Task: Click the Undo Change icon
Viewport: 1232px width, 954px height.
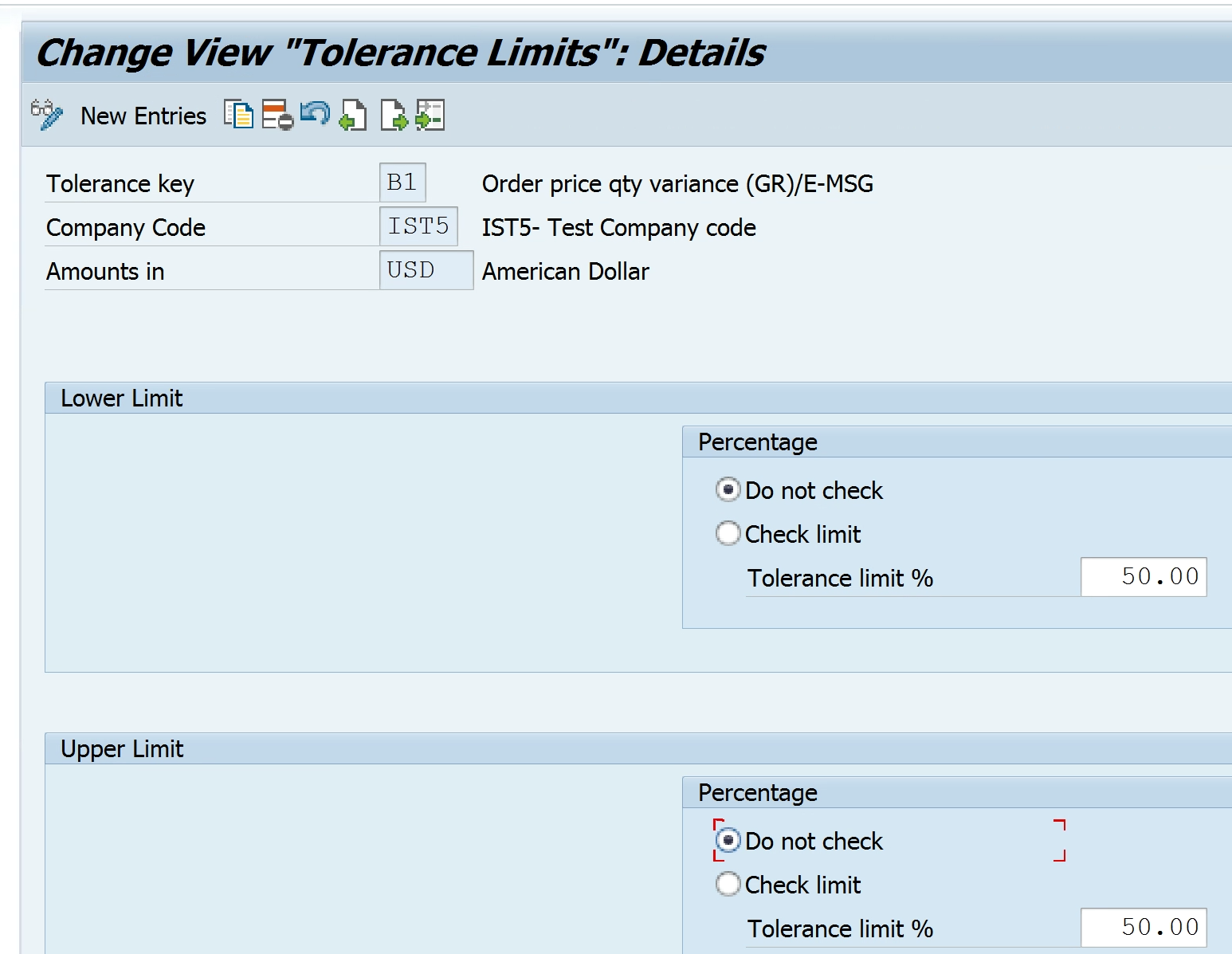Action: click(316, 114)
